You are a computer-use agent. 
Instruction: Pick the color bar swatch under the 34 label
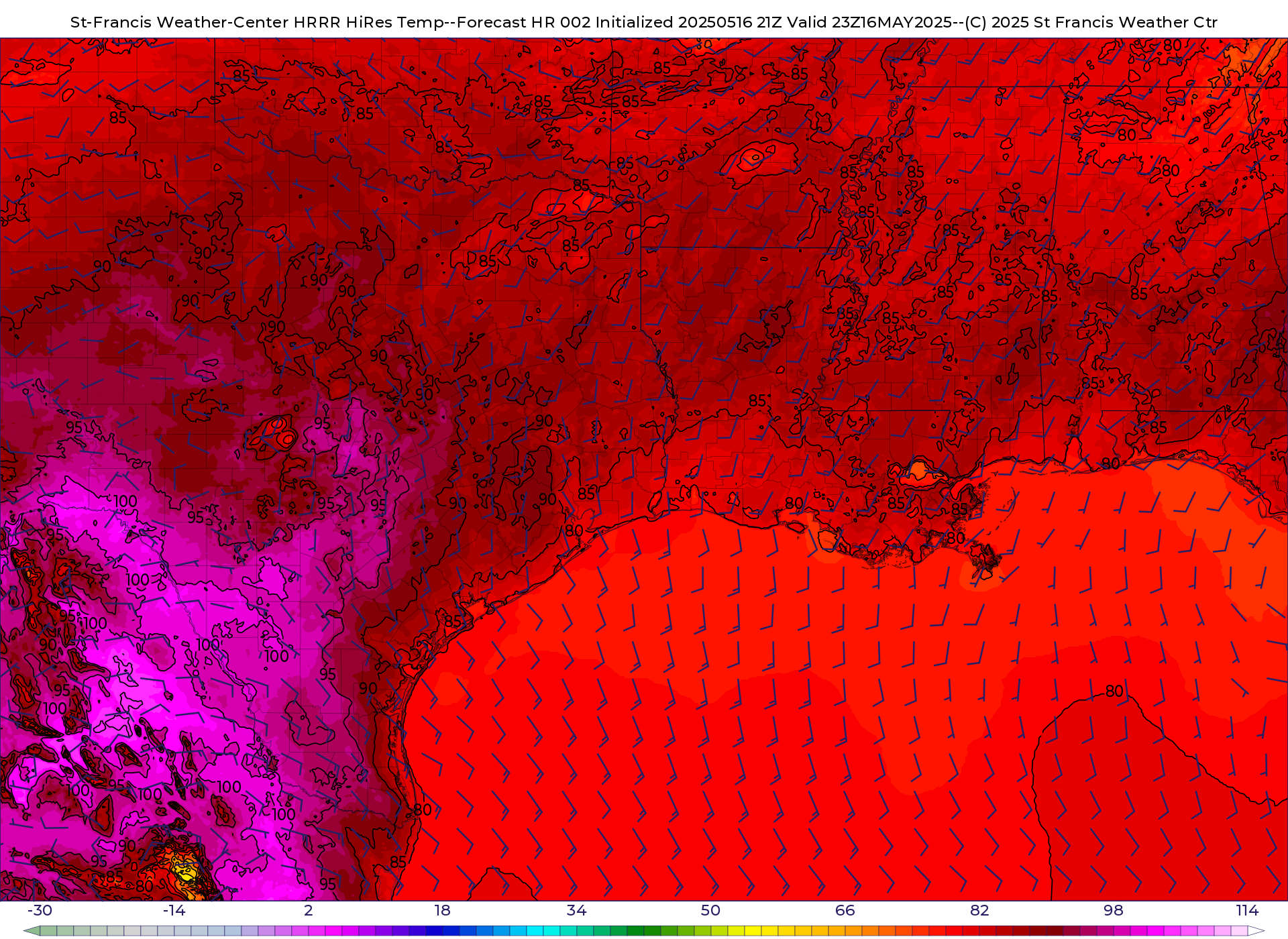[x=585, y=931]
